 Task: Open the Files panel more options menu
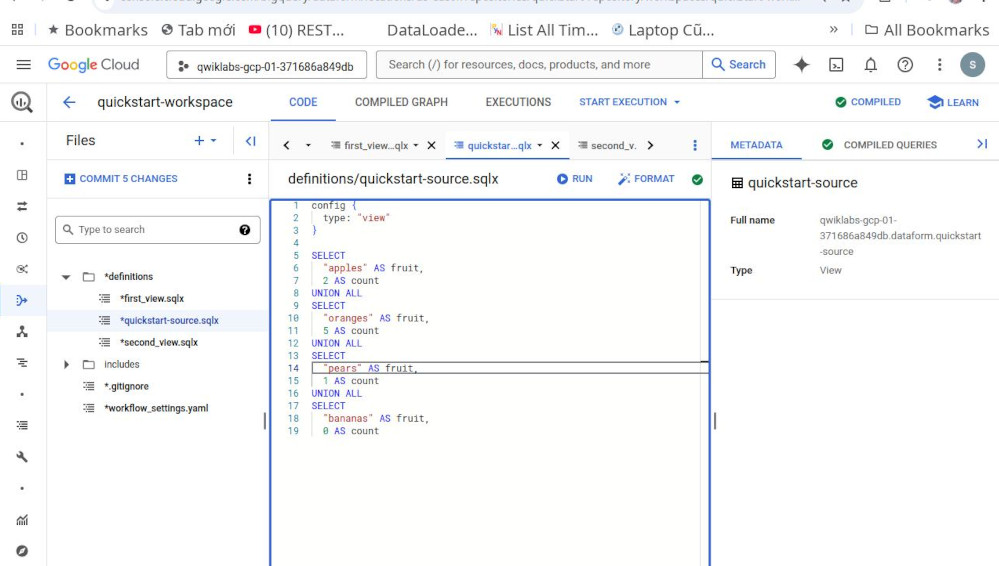click(x=250, y=179)
